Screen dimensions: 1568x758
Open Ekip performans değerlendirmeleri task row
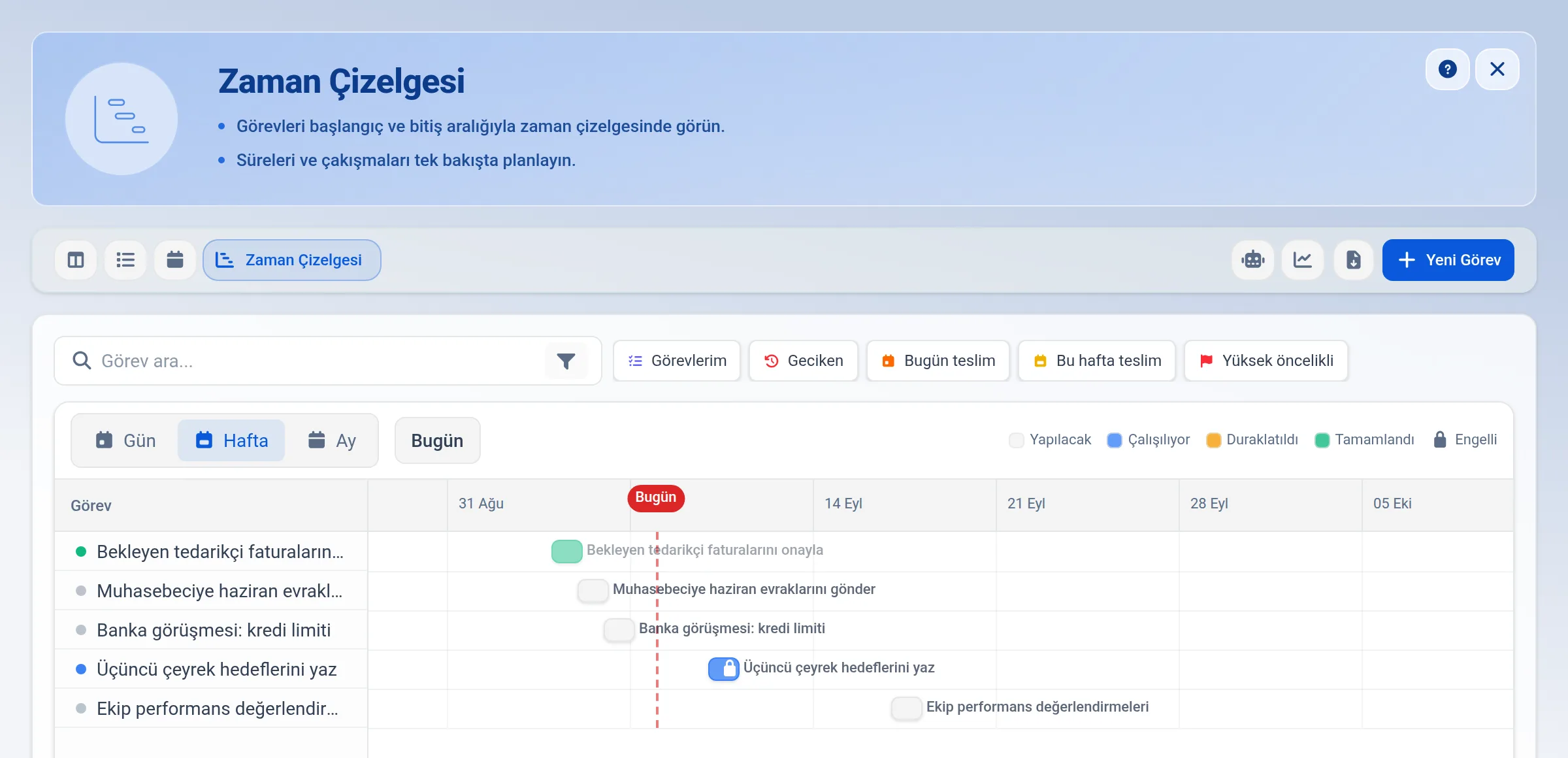click(211, 708)
